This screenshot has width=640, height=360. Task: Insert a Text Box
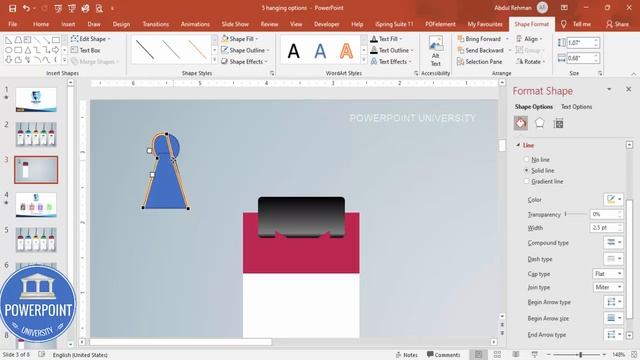click(x=85, y=50)
